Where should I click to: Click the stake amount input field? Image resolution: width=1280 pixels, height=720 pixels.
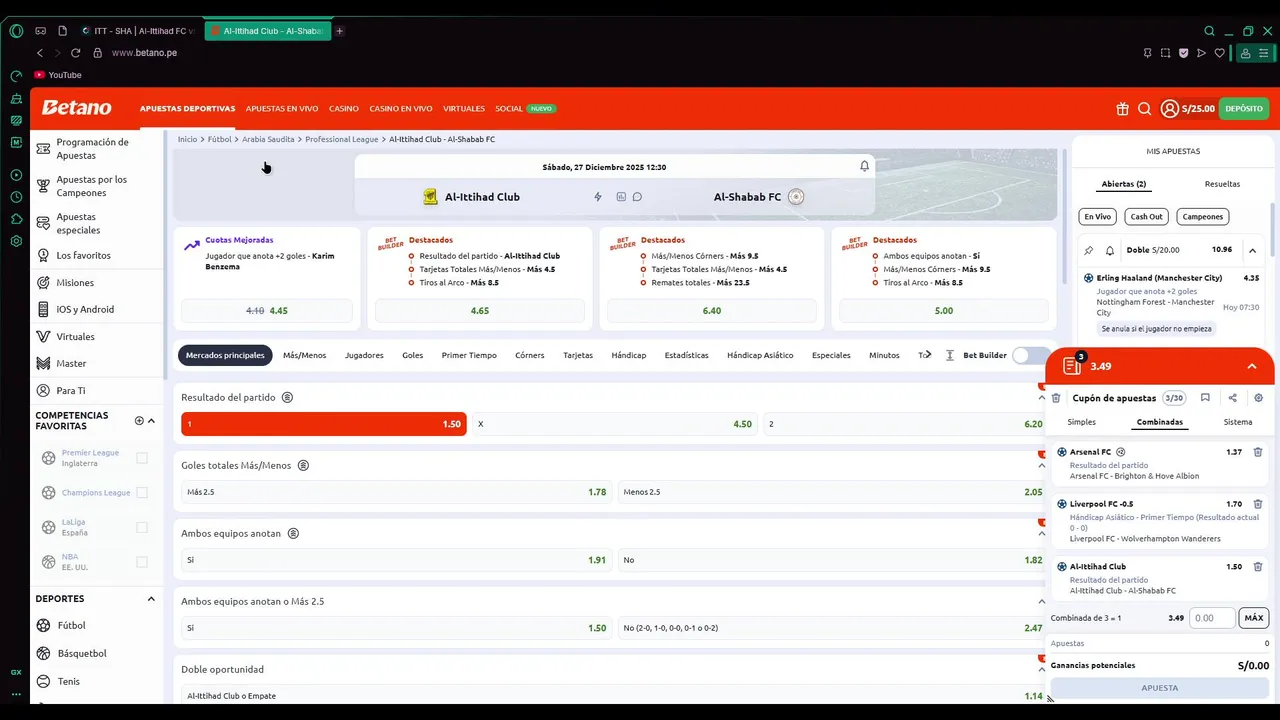click(x=1213, y=618)
